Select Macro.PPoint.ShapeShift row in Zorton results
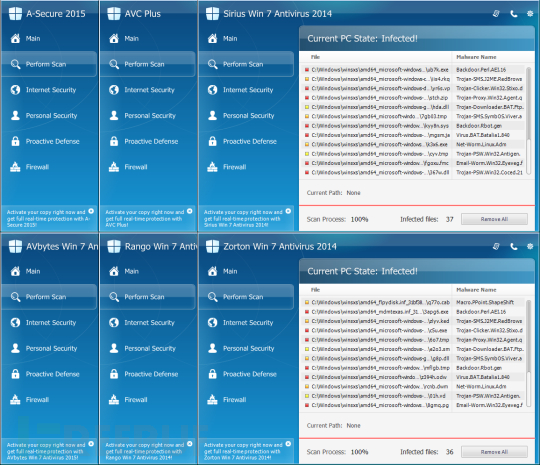The image size is (540, 465). [413, 302]
